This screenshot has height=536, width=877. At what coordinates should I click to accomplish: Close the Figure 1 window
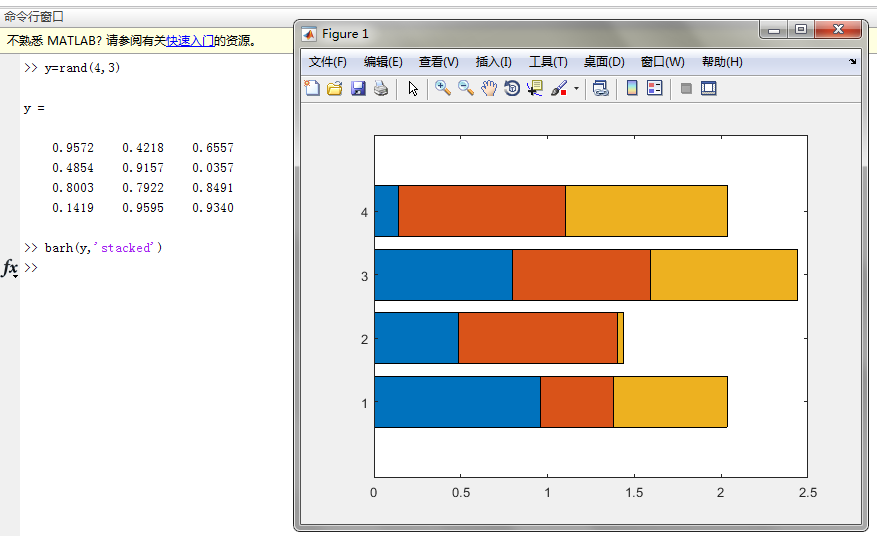(x=838, y=29)
